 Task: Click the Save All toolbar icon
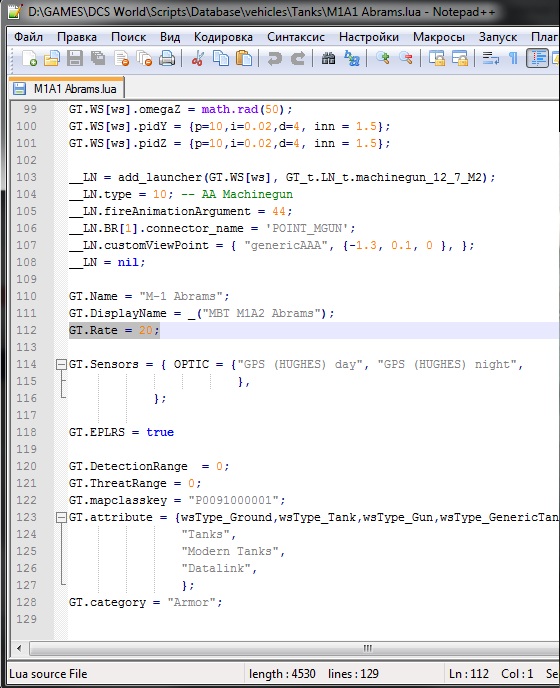click(98, 58)
